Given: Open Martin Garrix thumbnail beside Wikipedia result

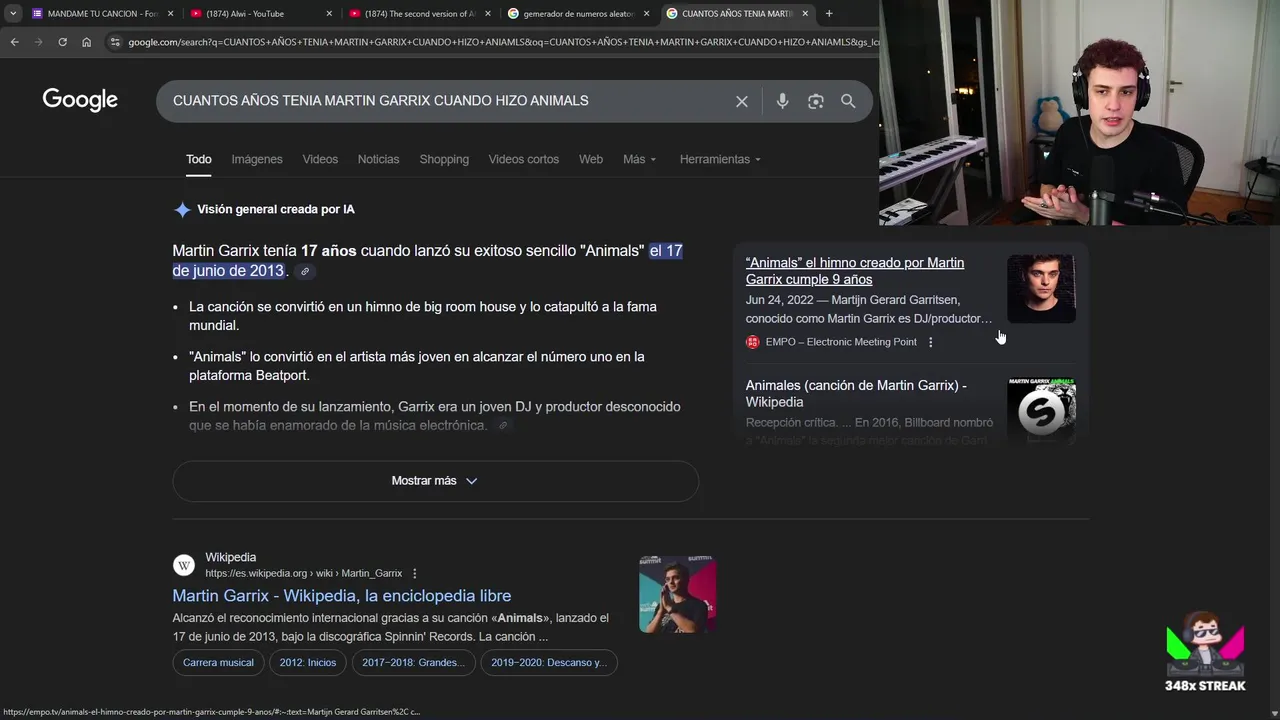Looking at the screenshot, I should point(677,594).
